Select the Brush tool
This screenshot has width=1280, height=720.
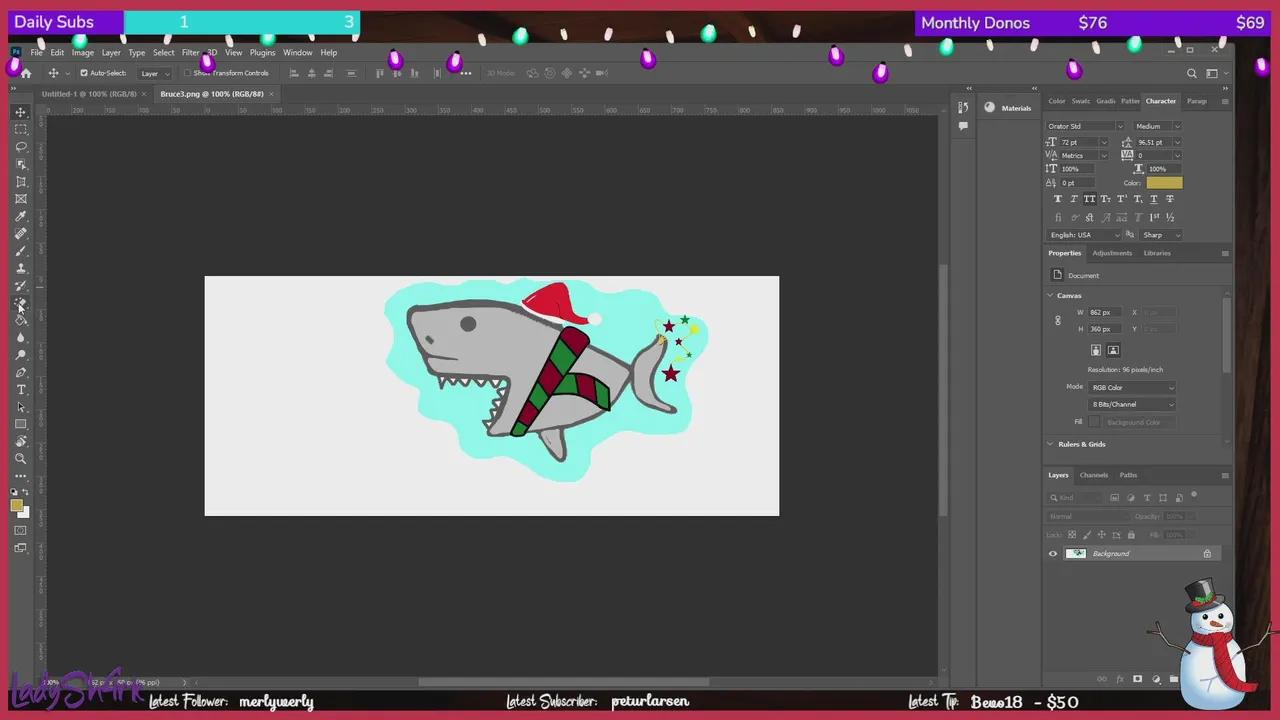point(21,251)
